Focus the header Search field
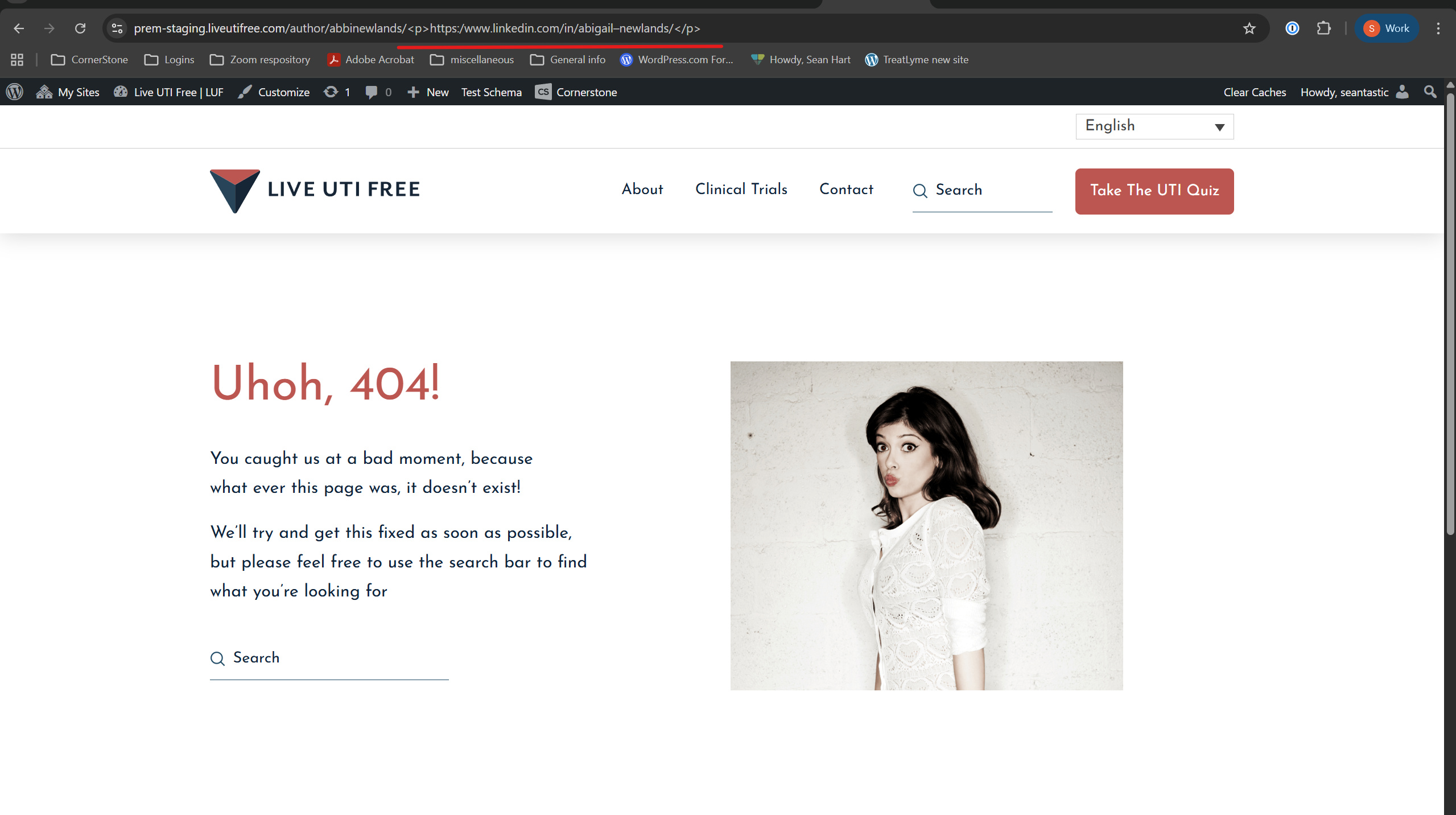Screen dimensions: 1456x815 pyautogui.click(x=982, y=191)
